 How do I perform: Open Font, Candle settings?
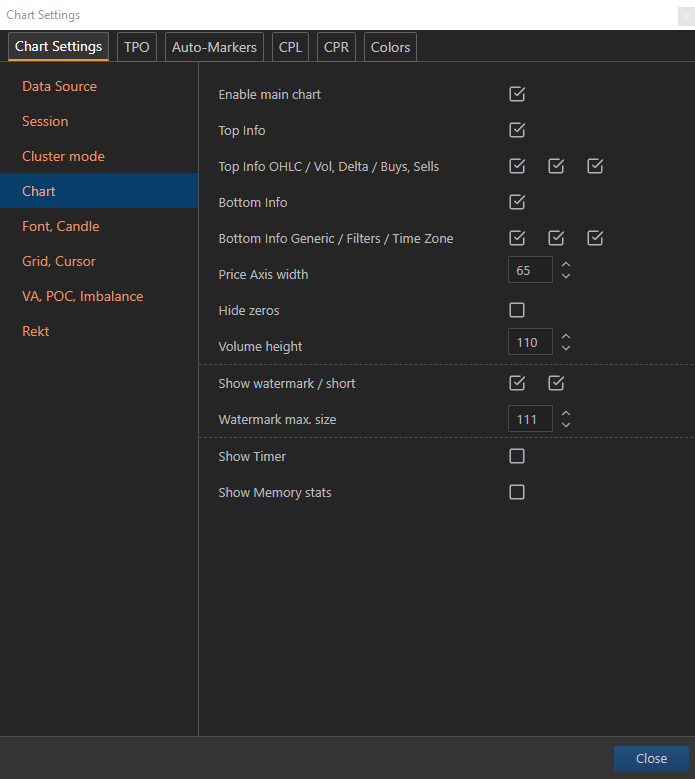coord(99,226)
